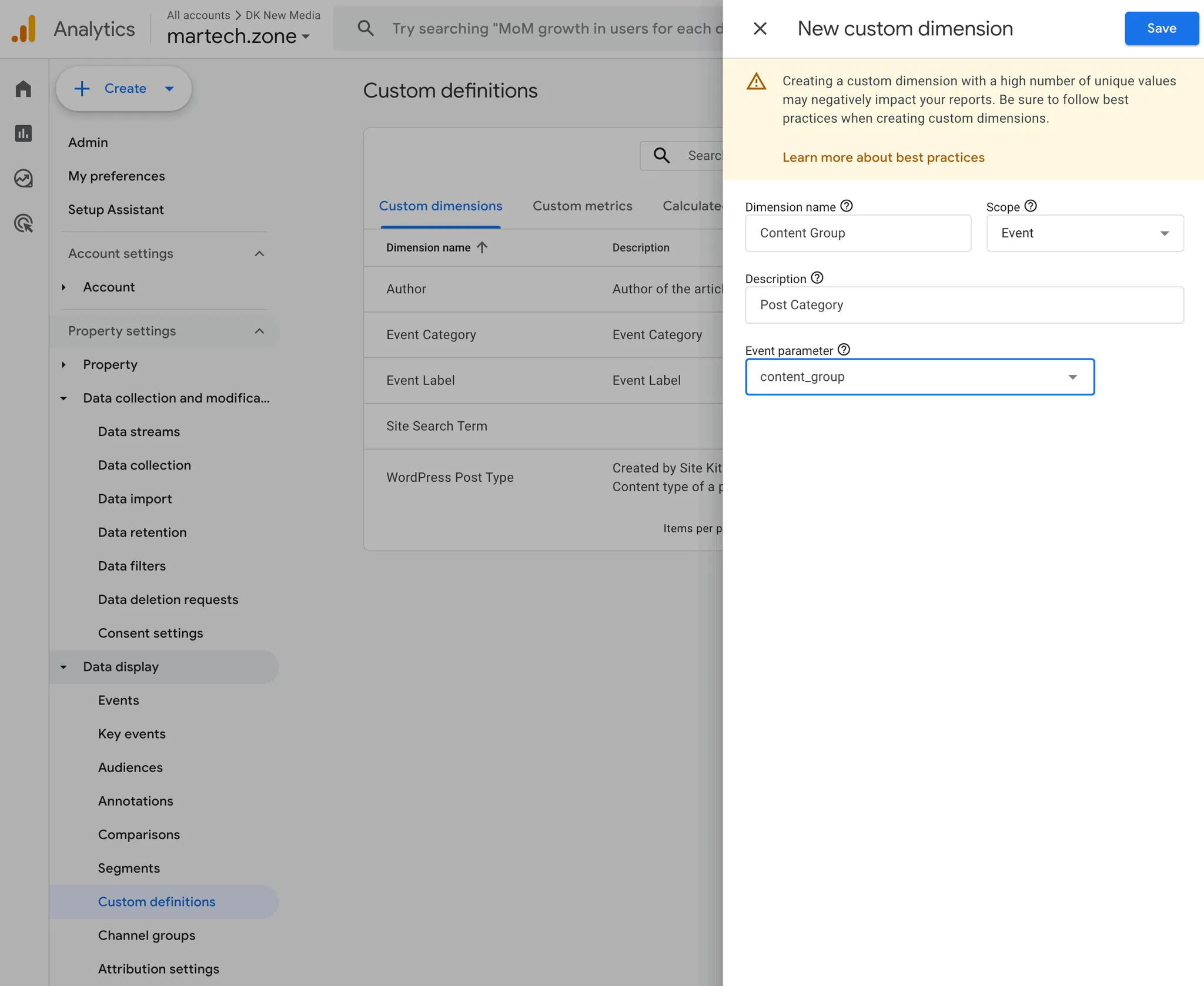The width and height of the screenshot is (1204, 986).
Task: Close the New custom dimension panel
Action: pos(760,28)
